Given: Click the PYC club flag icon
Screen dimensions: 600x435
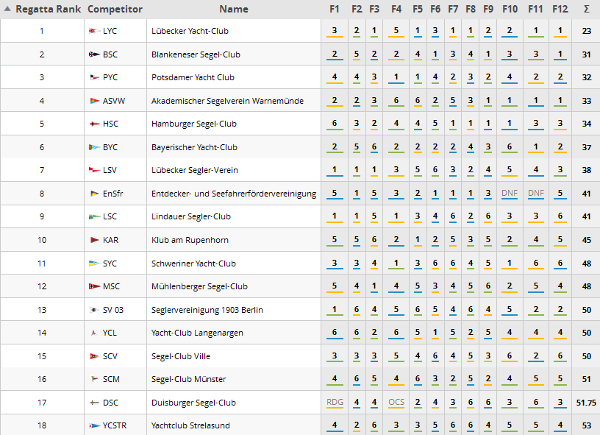Looking at the screenshot, I should coord(94,77).
